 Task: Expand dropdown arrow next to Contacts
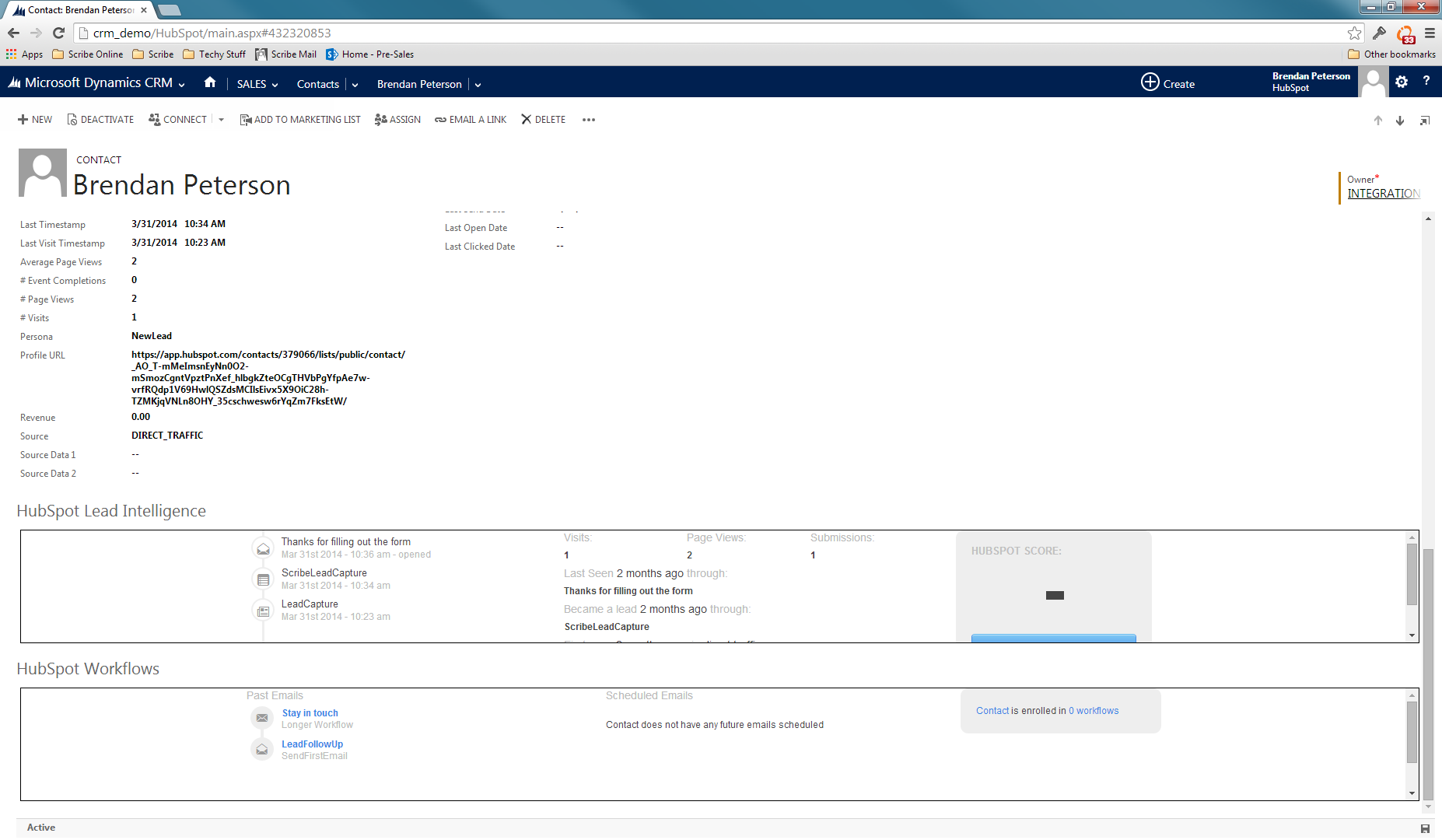tap(355, 85)
